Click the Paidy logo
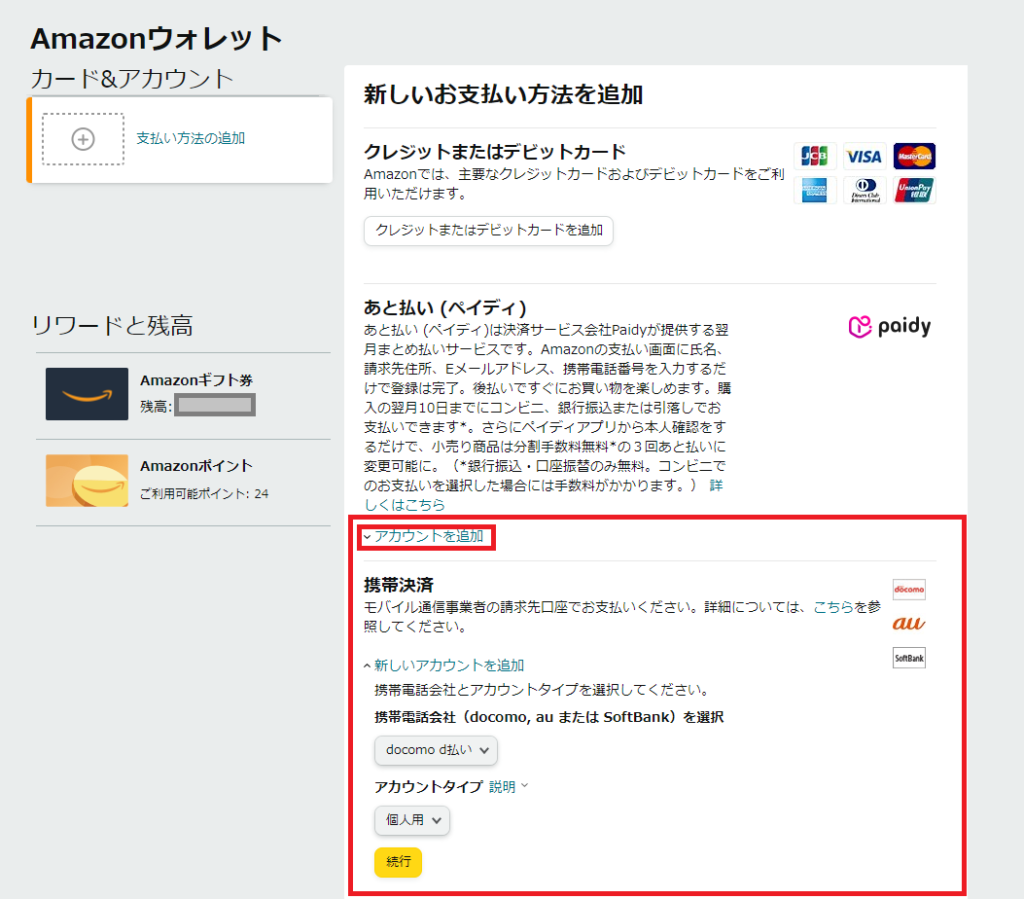The height and width of the screenshot is (899, 1024). click(889, 326)
